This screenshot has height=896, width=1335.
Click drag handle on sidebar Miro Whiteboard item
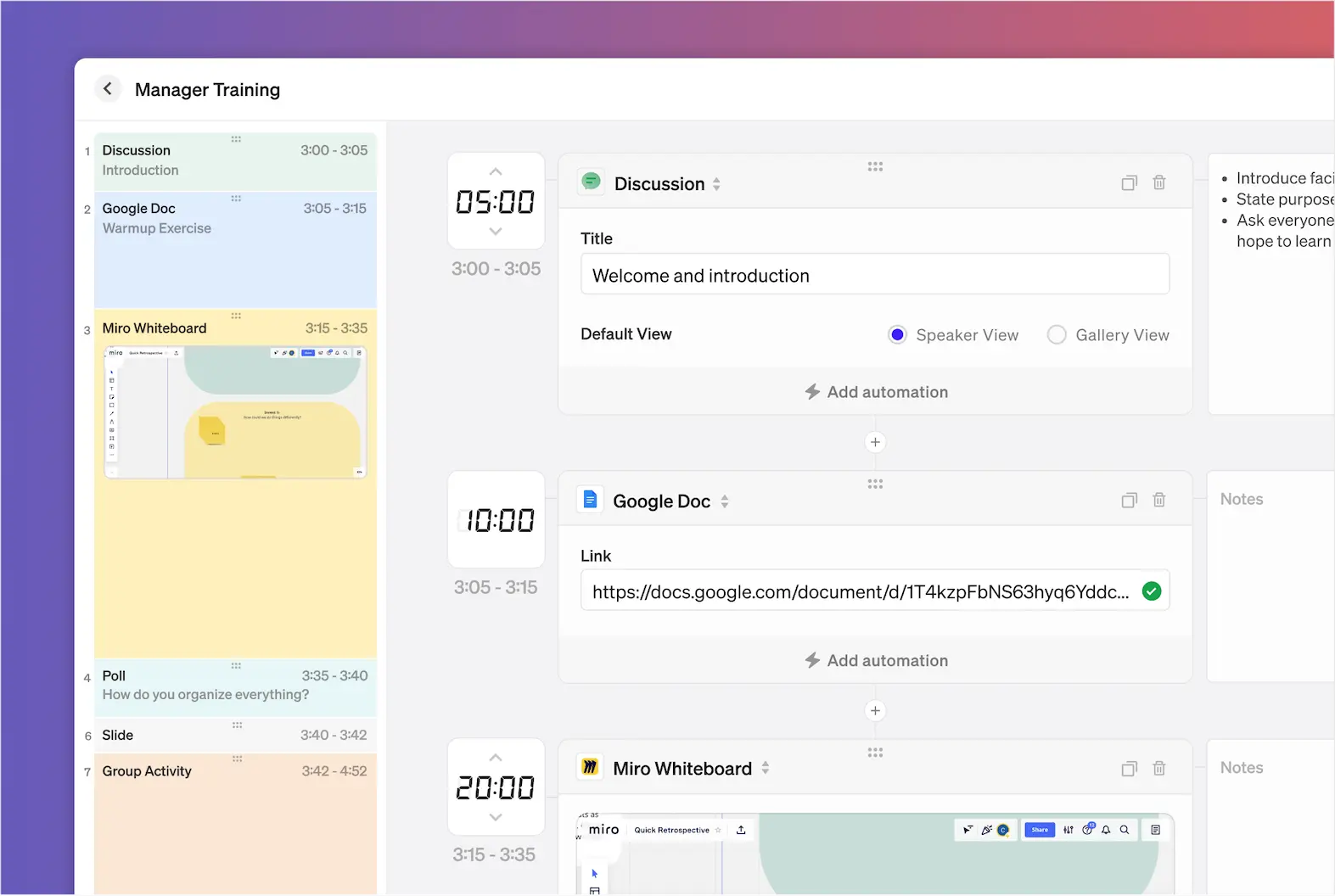click(x=236, y=316)
